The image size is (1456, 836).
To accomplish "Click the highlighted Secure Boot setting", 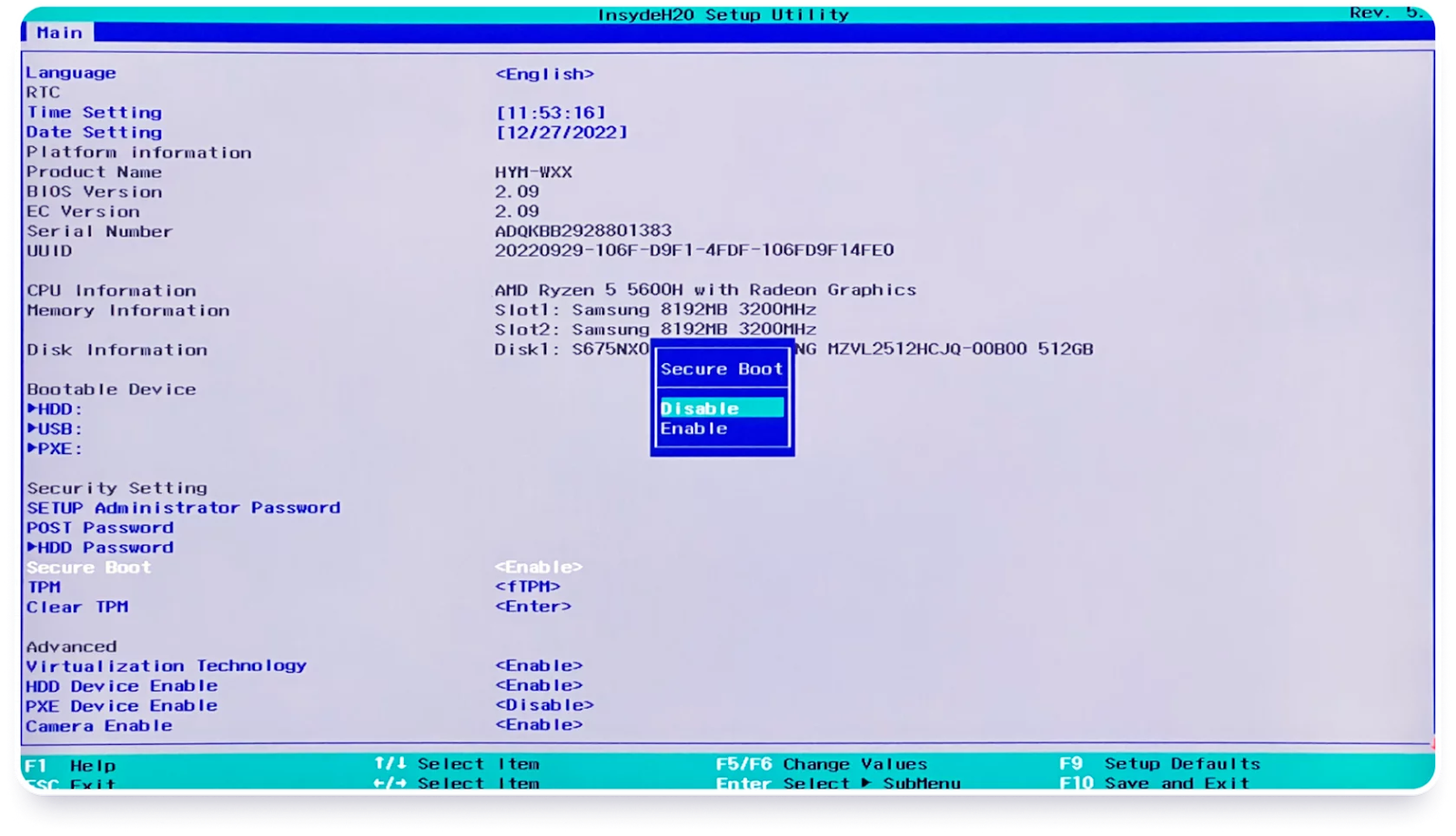I will 89,568.
